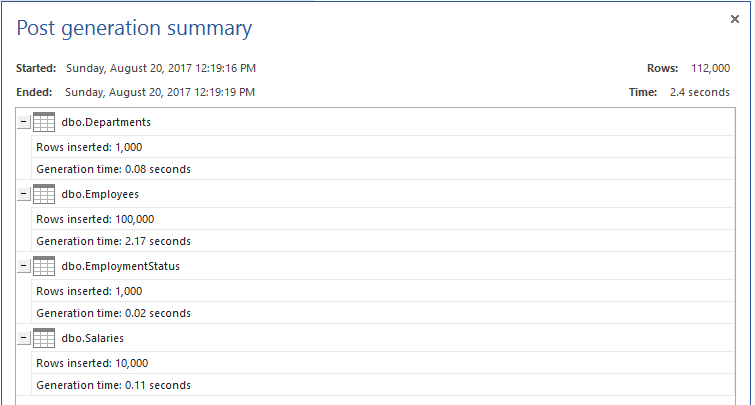Click the dbo.Salaries table icon
Viewport: 755px width, 405px height.
point(43,339)
